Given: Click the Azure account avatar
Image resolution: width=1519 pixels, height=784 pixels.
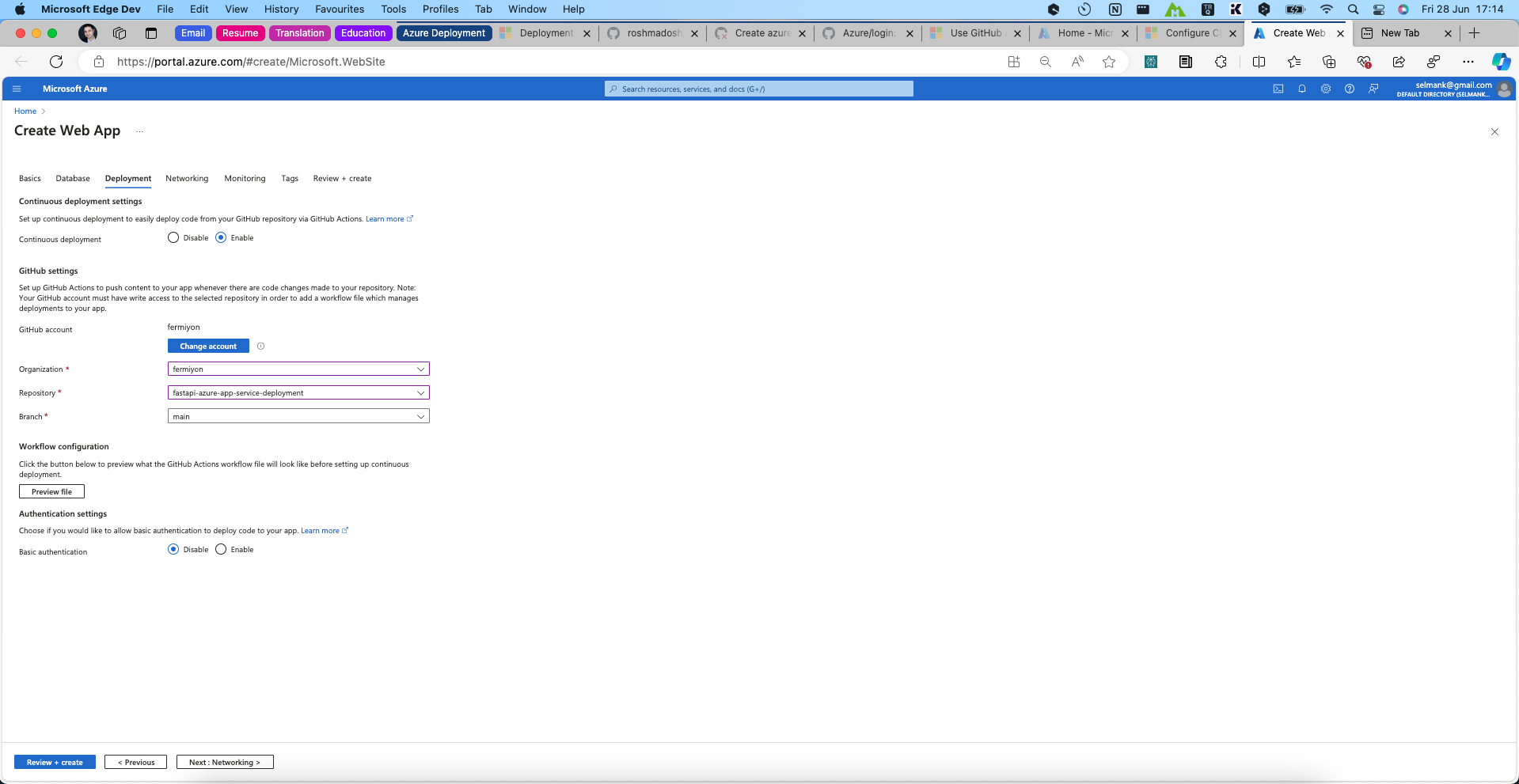Looking at the screenshot, I should (1504, 89).
